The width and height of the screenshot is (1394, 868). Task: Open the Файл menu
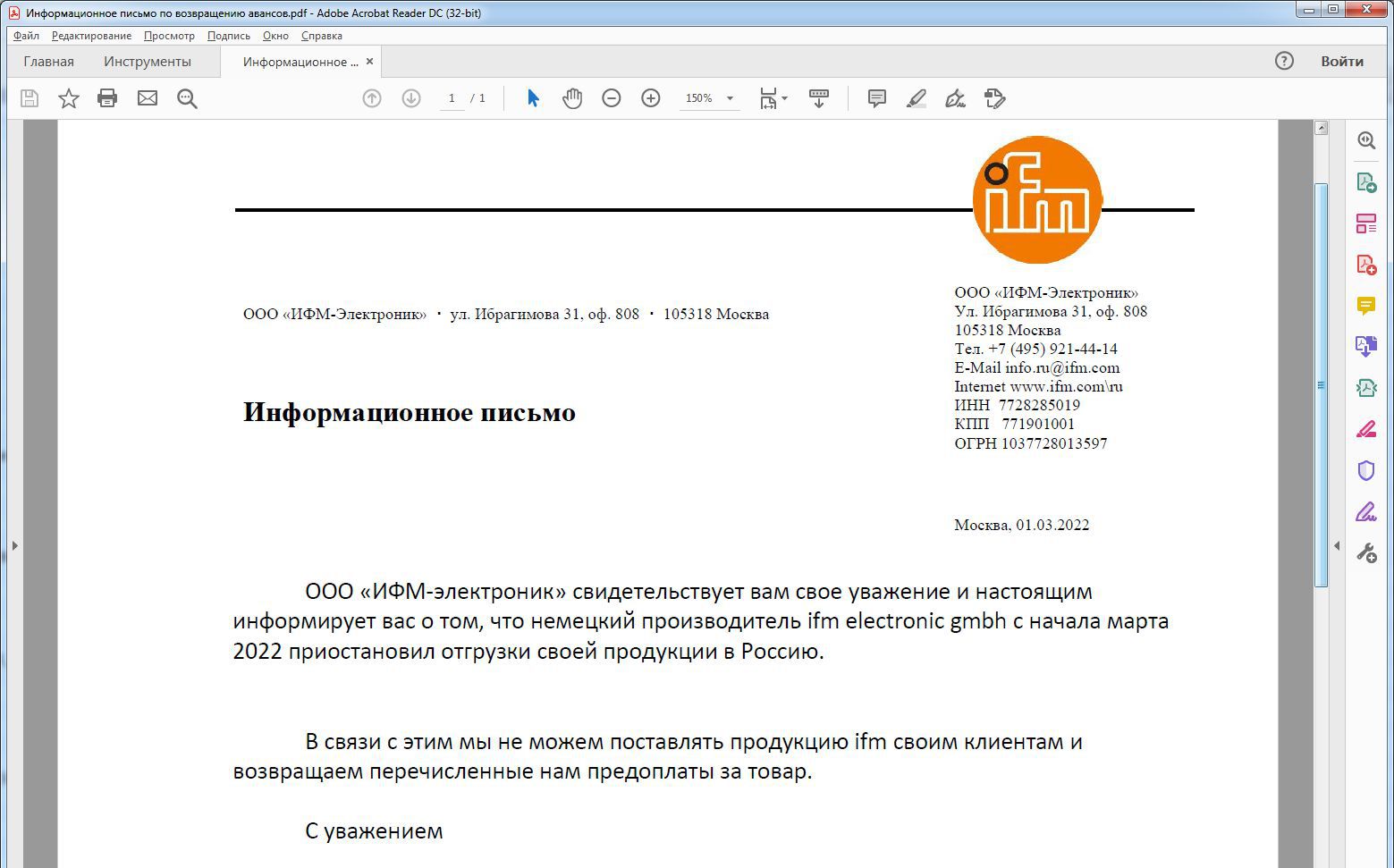click(x=27, y=36)
